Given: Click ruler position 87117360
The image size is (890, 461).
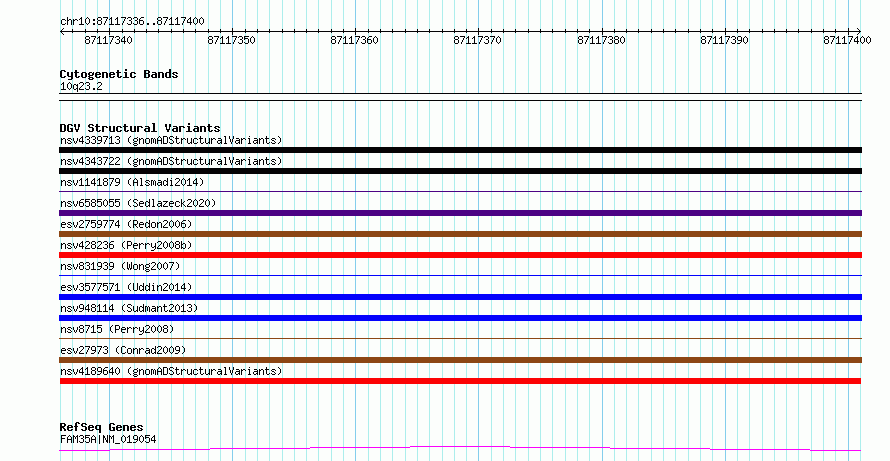Looking at the screenshot, I should coord(354,40).
